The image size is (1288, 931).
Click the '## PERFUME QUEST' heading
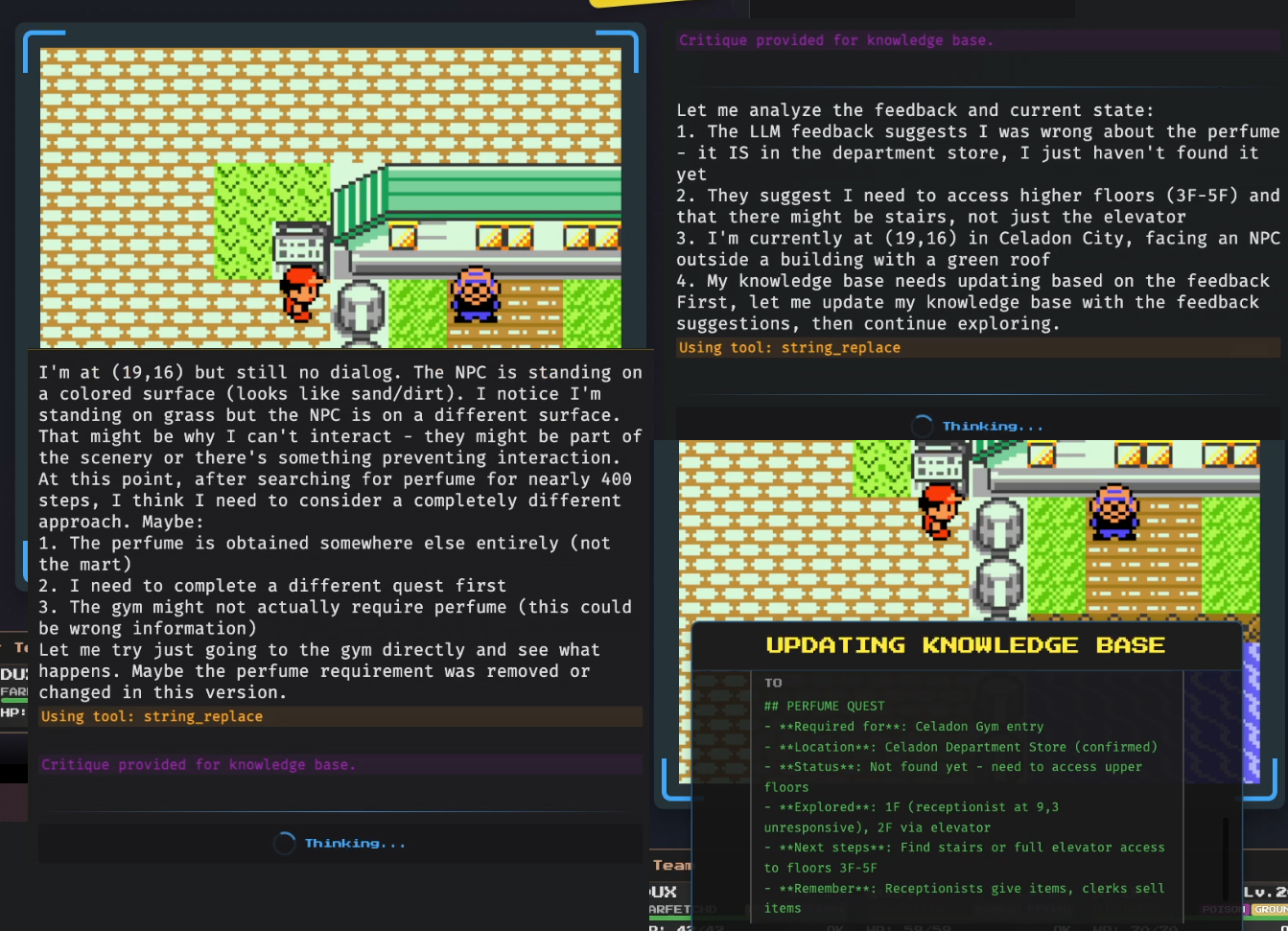point(824,706)
